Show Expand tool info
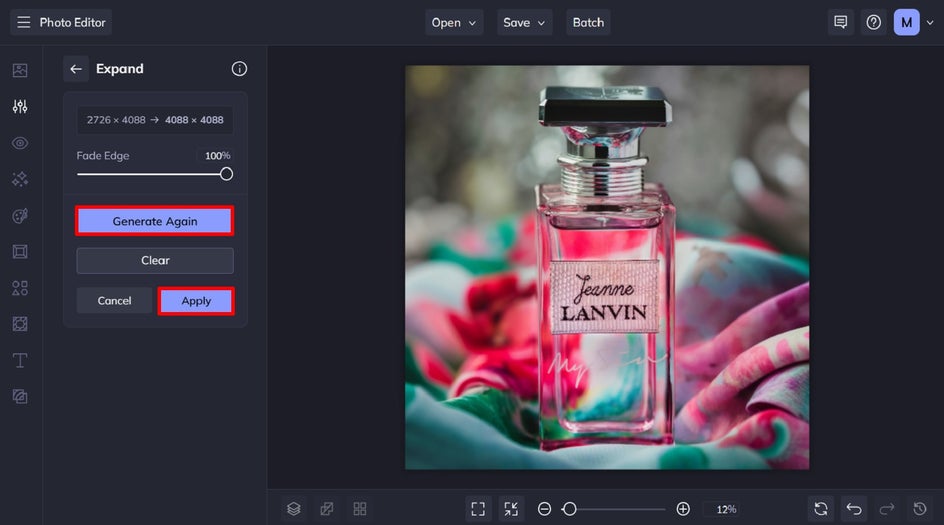Viewport: 944px width, 525px height. click(x=239, y=69)
